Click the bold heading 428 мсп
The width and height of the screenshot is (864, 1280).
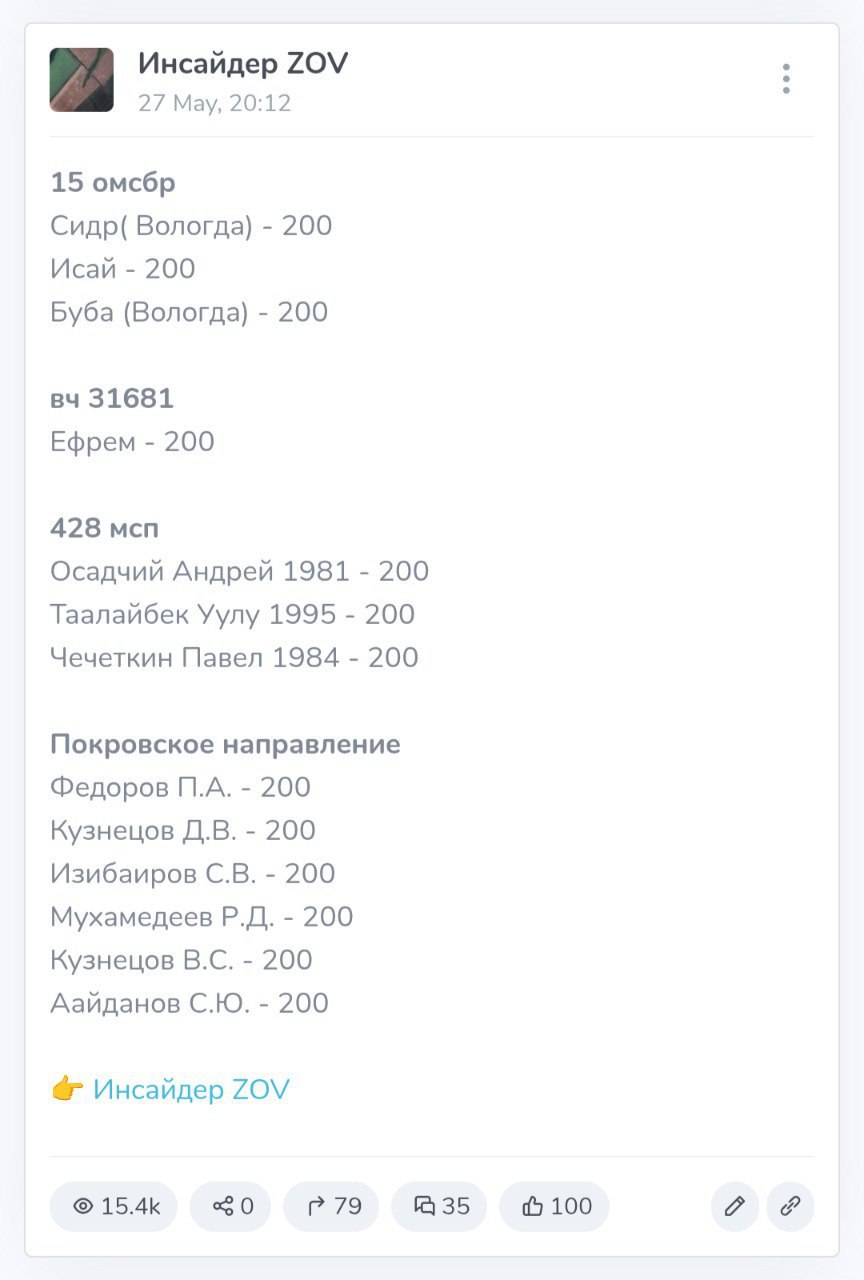pos(105,528)
